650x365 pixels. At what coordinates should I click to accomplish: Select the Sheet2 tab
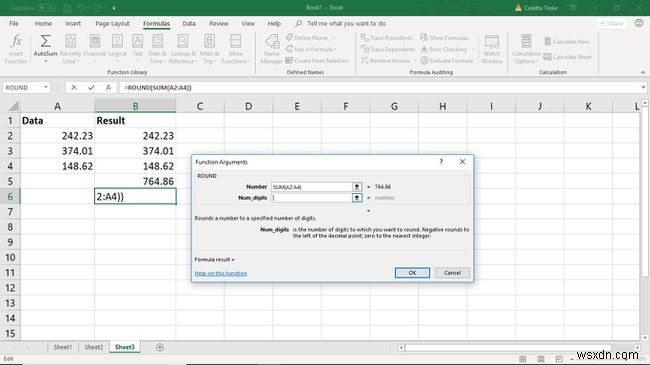click(94, 347)
